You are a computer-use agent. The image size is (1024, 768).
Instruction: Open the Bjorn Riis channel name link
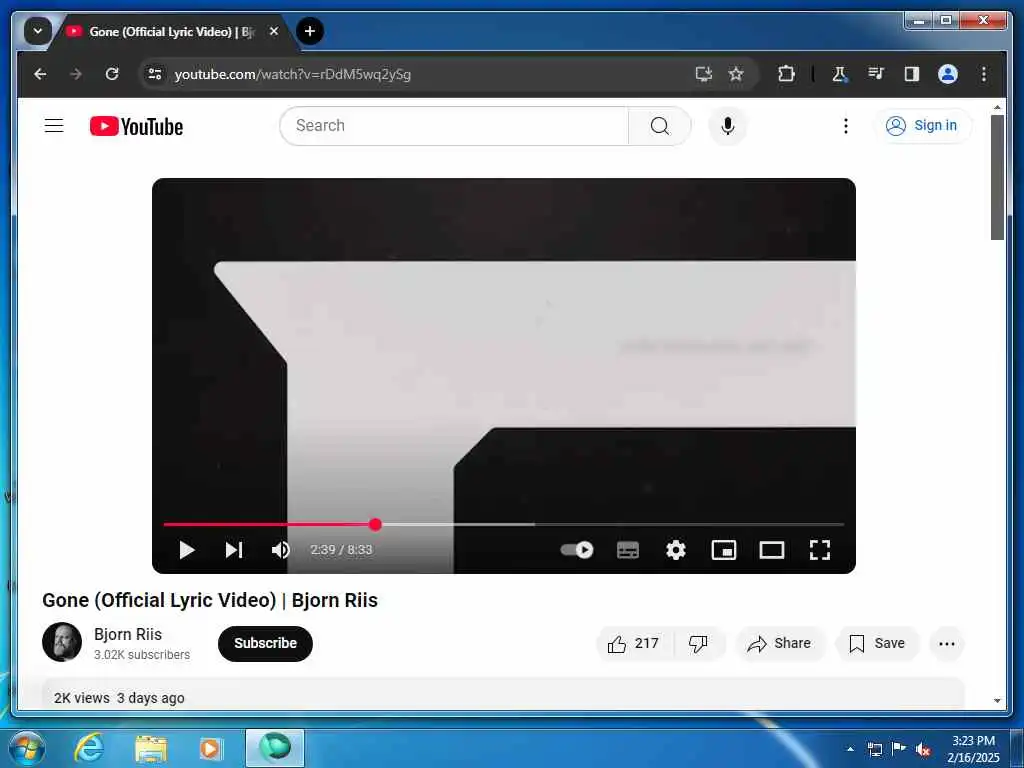pos(128,634)
